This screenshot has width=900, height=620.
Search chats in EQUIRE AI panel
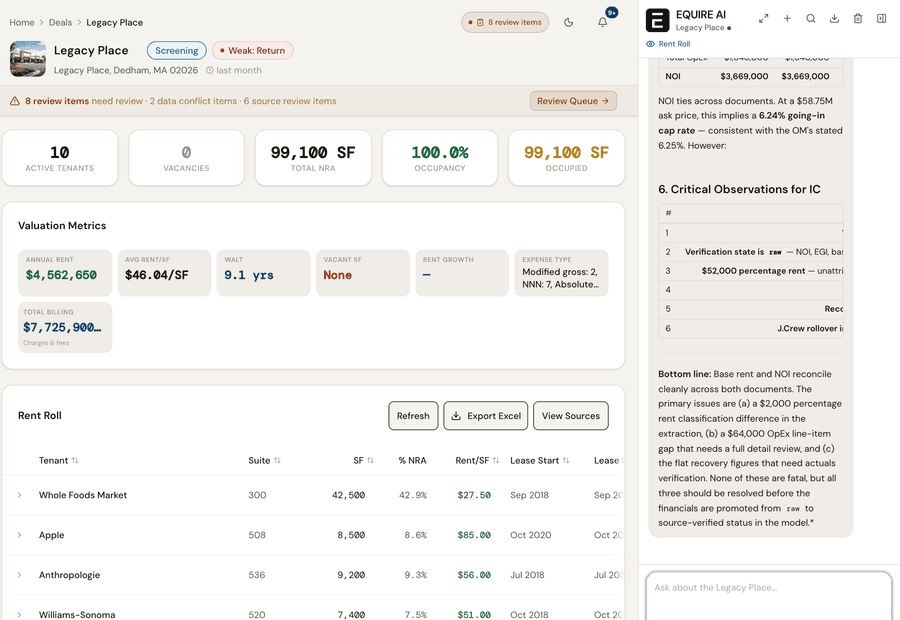click(810, 18)
